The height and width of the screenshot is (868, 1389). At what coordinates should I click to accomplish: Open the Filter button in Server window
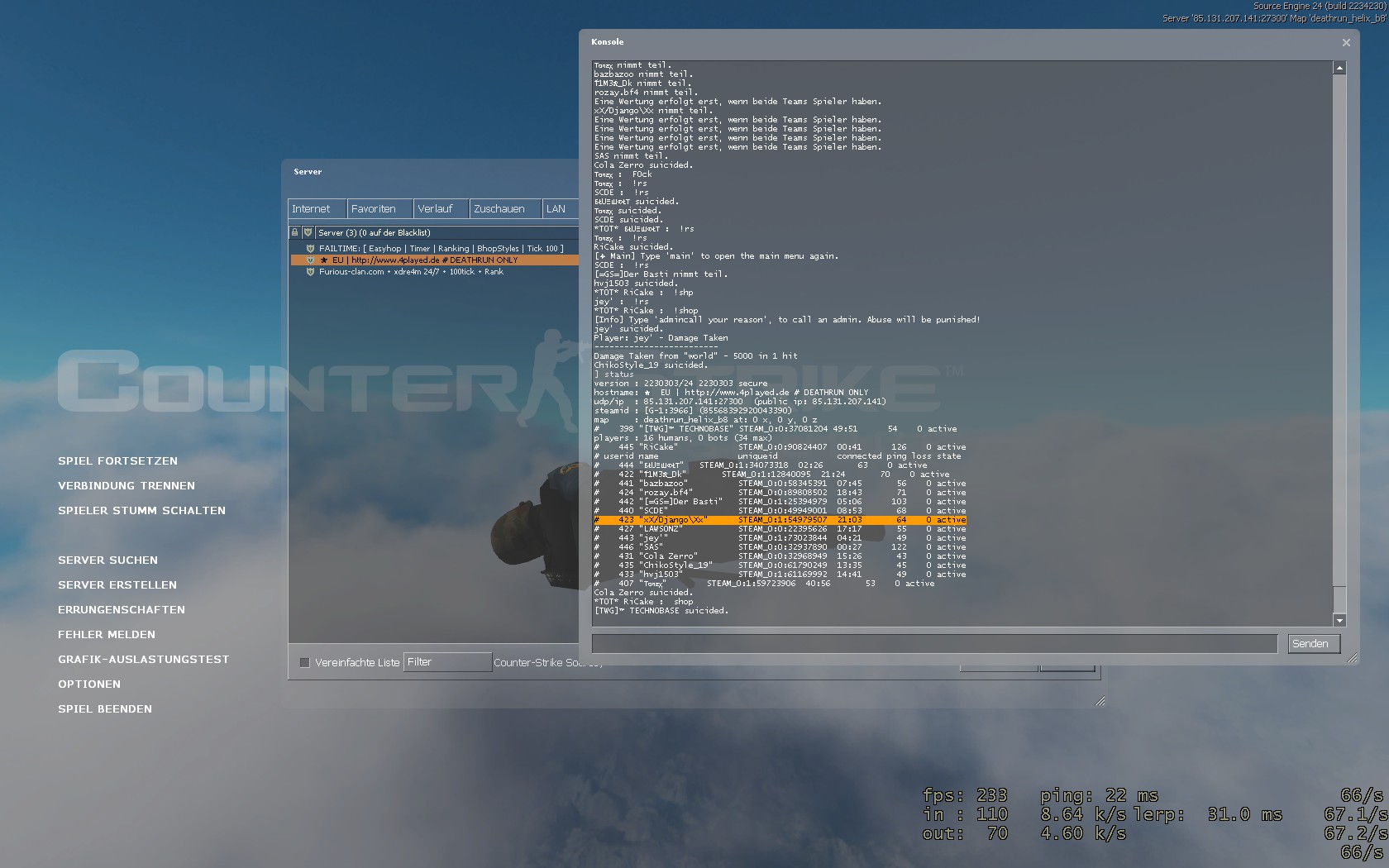[x=446, y=662]
